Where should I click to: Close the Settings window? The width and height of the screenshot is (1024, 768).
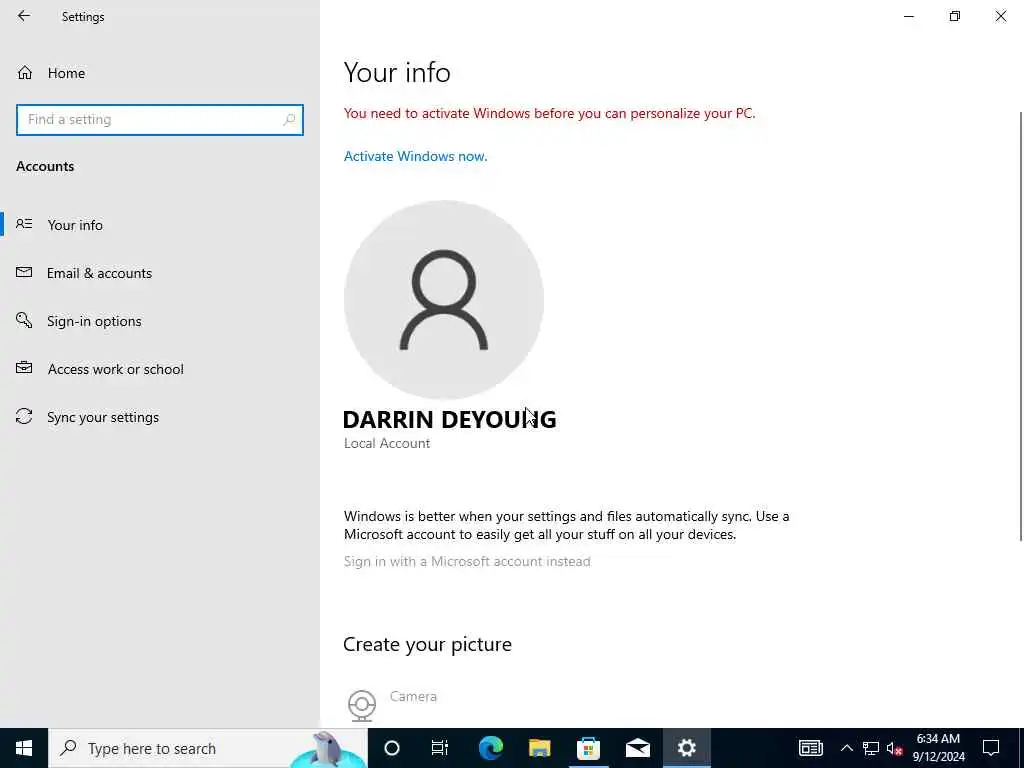click(1000, 16)
